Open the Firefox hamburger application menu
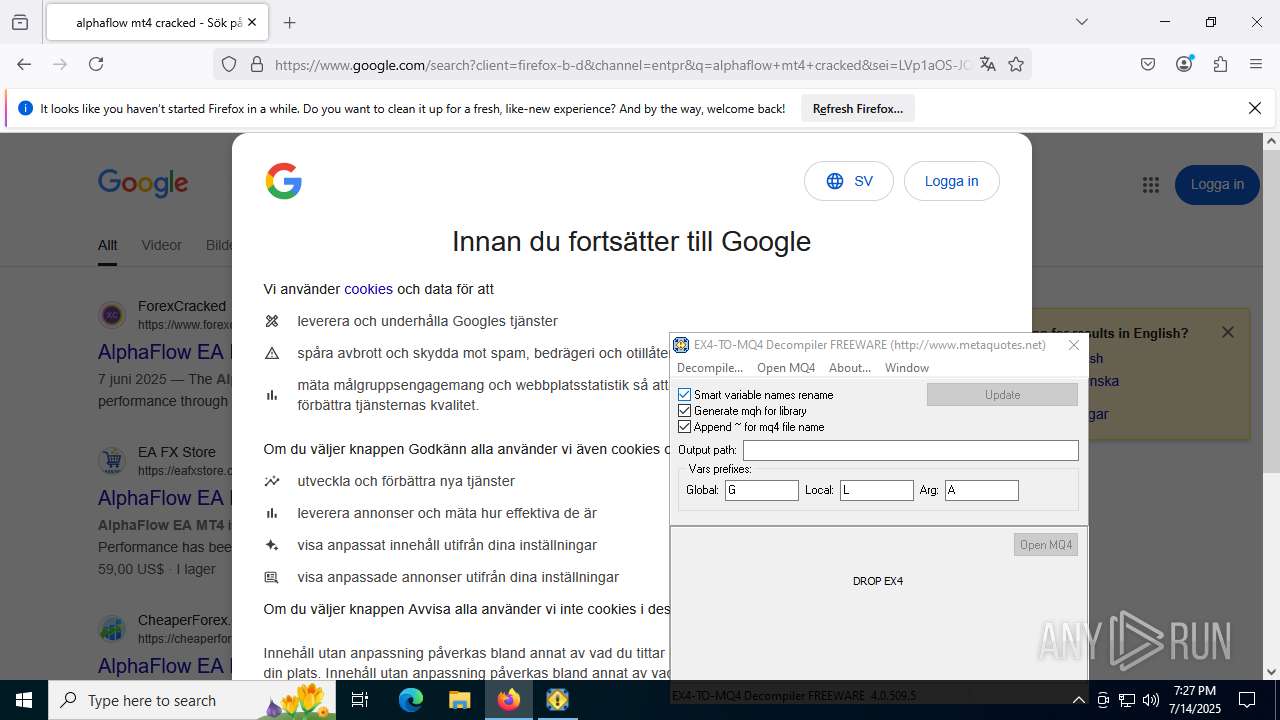 (x=1256, y=64)
